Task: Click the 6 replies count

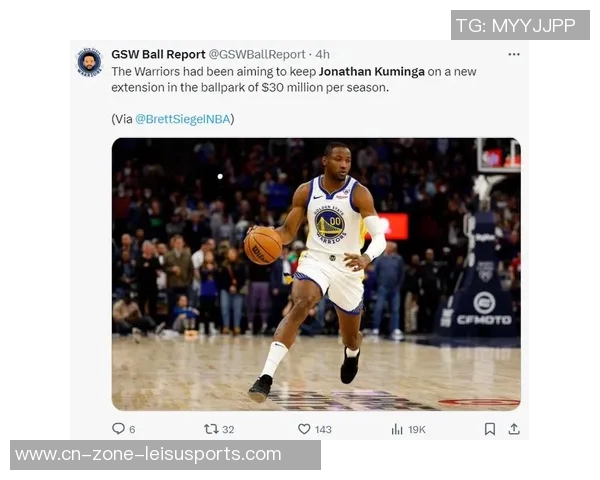Action: tap(132, 429)
